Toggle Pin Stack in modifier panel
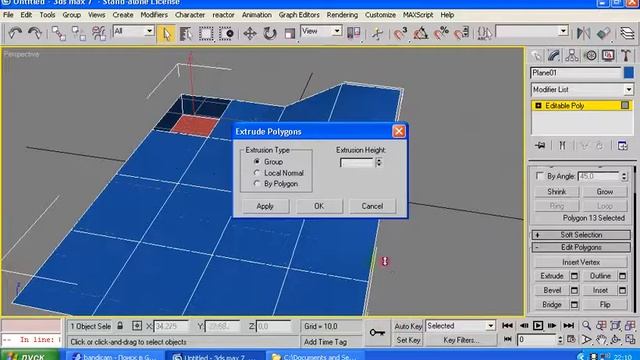640x360 pixels. click(x=540, y=146)
